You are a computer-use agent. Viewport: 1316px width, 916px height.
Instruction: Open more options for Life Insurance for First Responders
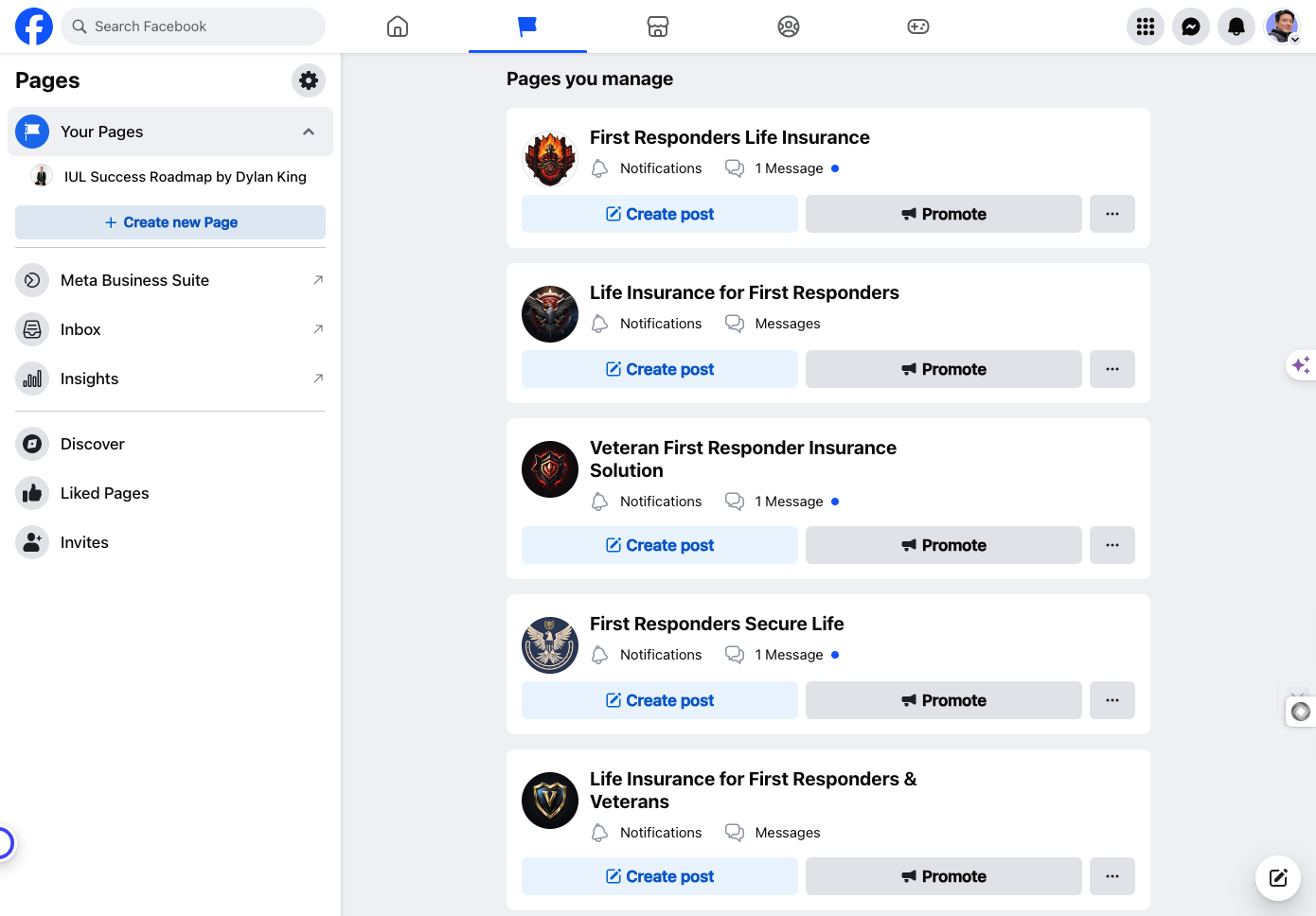1112,369
